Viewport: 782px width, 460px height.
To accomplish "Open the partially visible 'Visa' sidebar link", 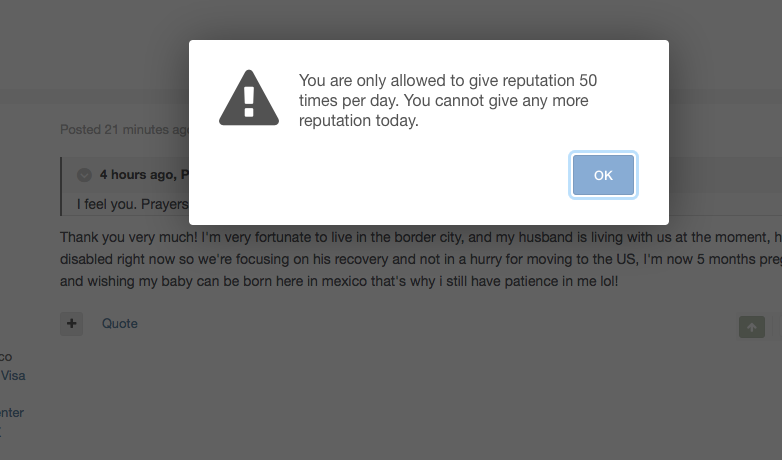I will [13, 376].
